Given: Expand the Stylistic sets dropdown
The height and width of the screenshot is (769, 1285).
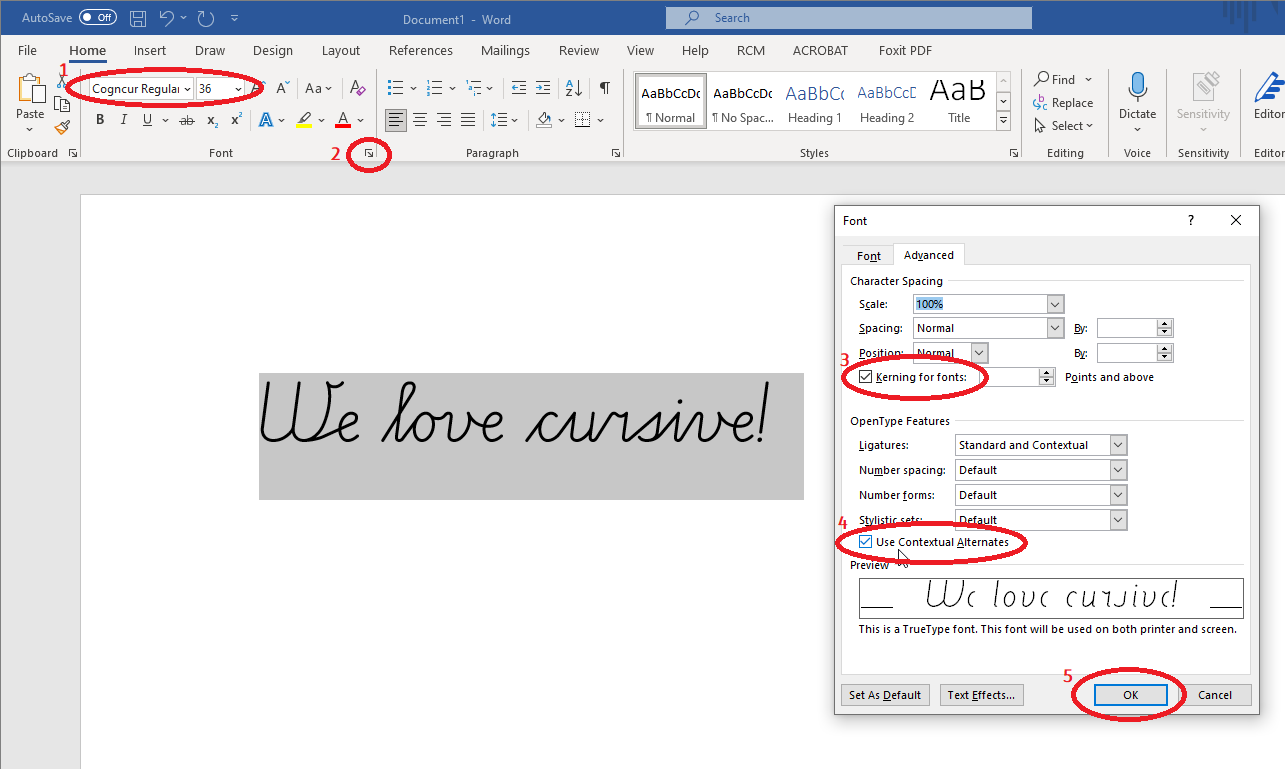Looking at the screenshot, I should pos(1118,520).
